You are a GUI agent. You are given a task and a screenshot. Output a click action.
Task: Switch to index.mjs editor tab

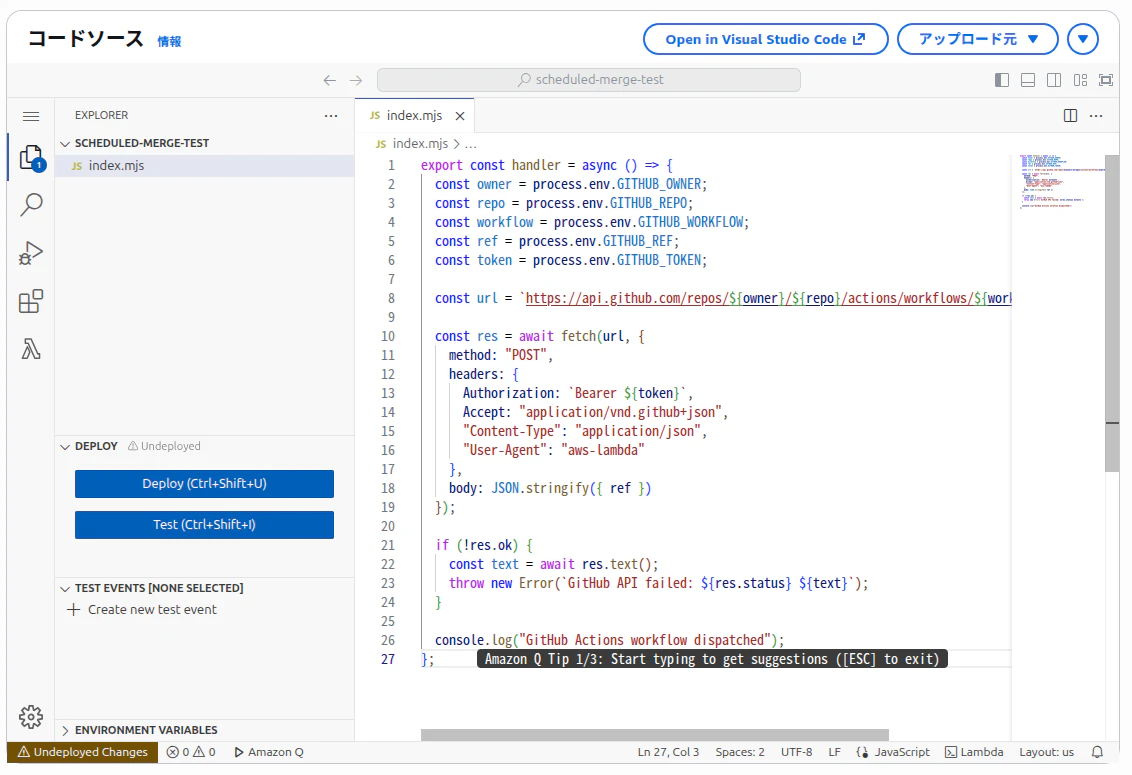(x=414, y=116)
